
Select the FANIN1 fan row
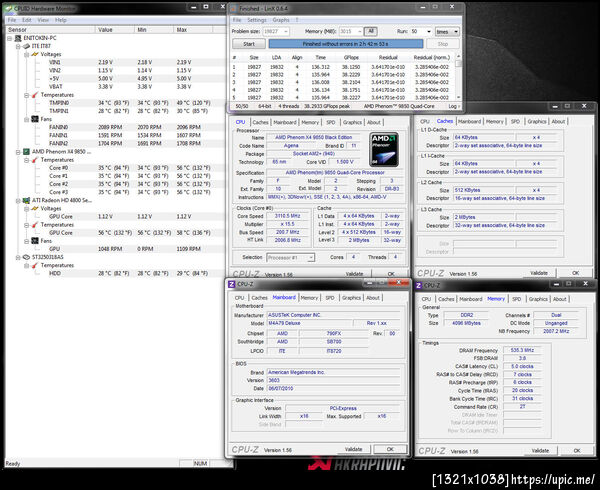[115, 135]
